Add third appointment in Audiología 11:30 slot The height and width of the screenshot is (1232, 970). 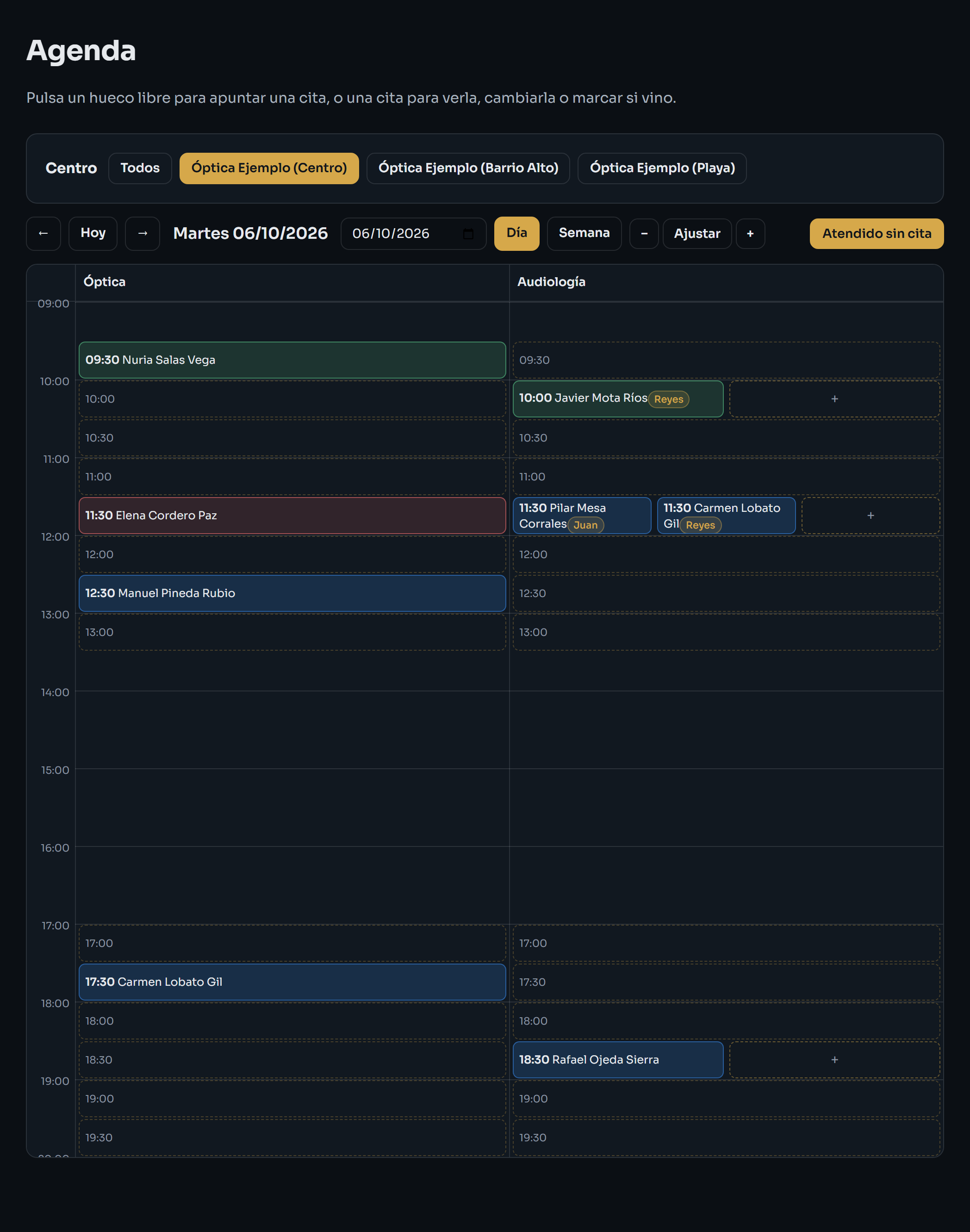coord(870,515)
